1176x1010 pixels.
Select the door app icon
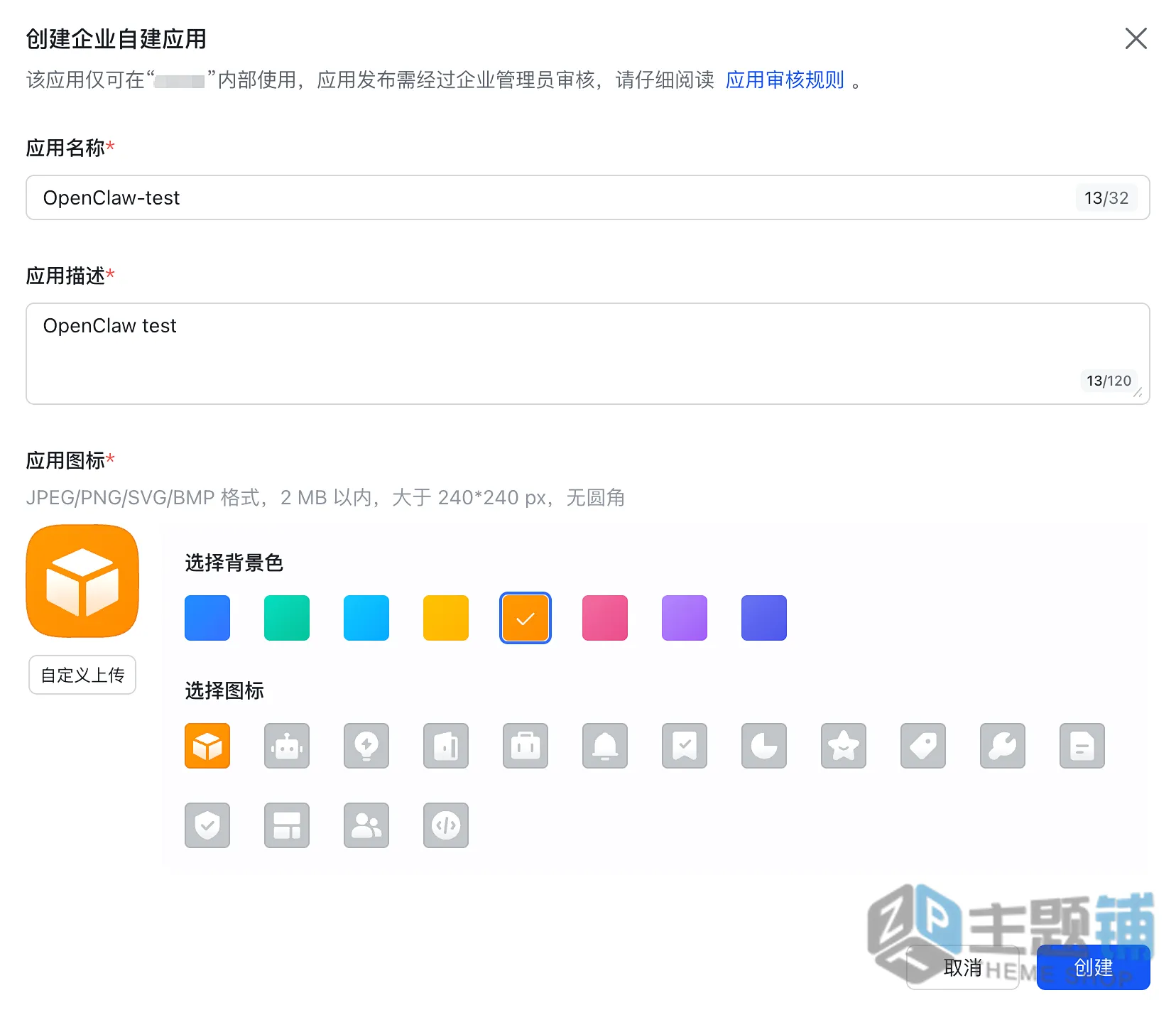446,746
